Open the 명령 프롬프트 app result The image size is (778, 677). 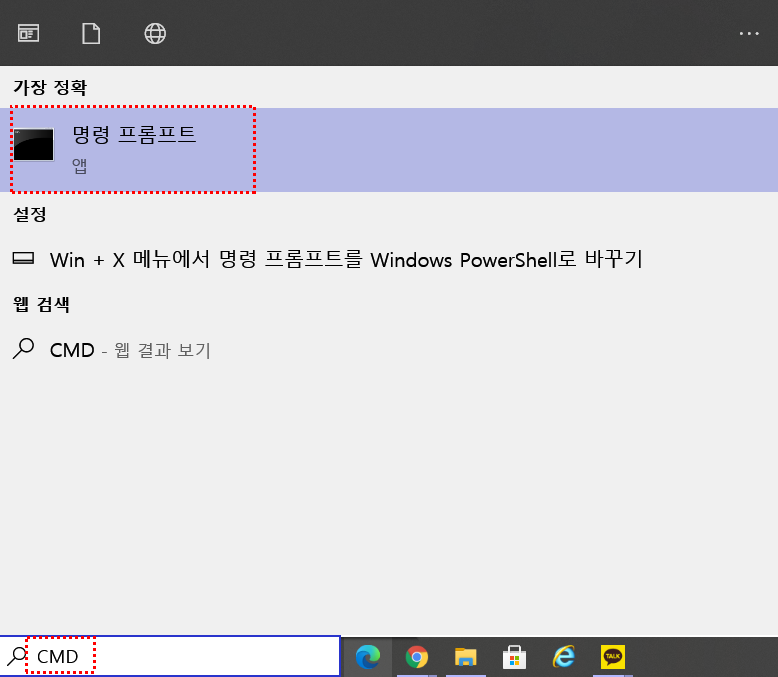(x=389, y=149)
